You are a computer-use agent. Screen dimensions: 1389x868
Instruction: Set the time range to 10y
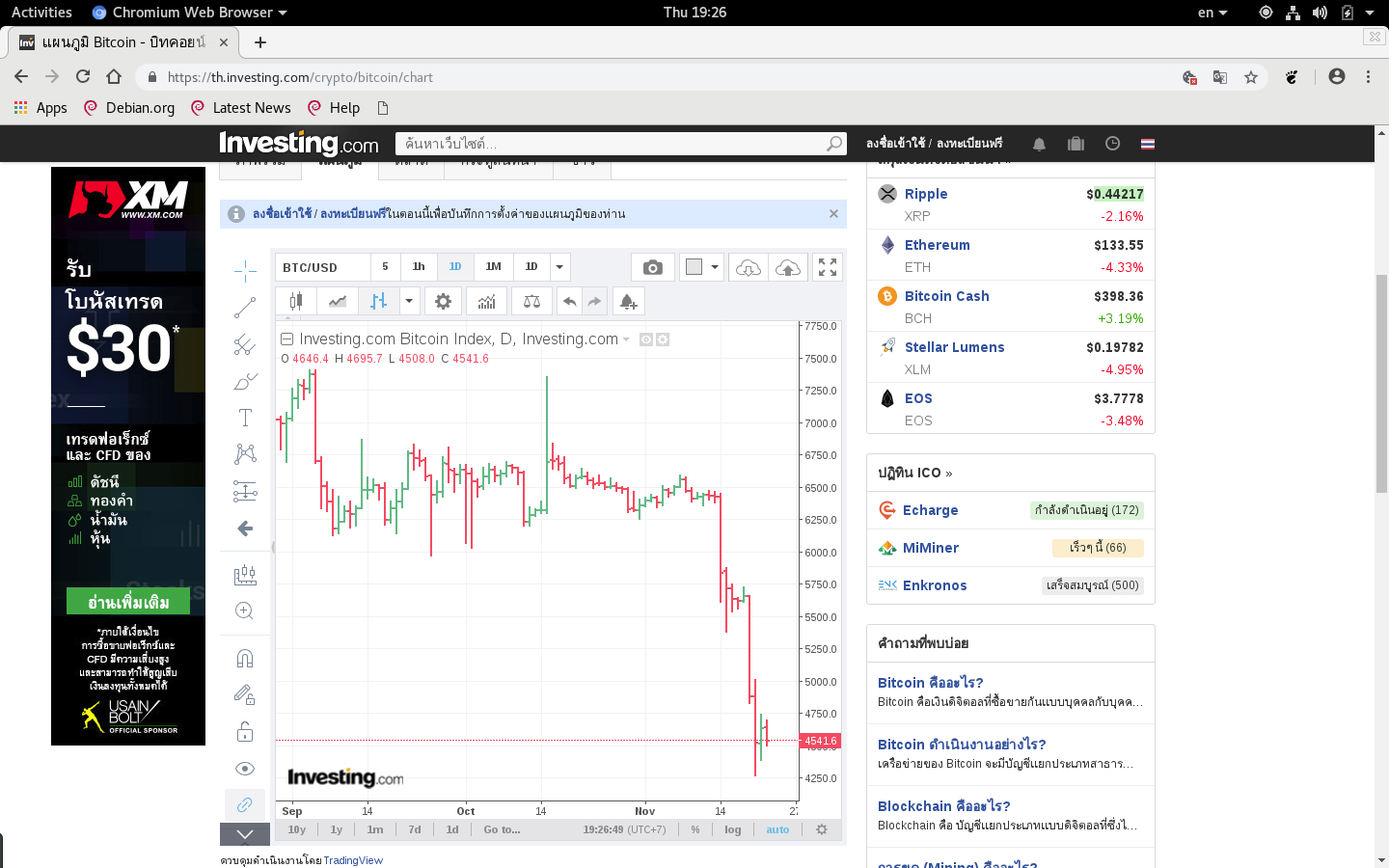[297, 829]
